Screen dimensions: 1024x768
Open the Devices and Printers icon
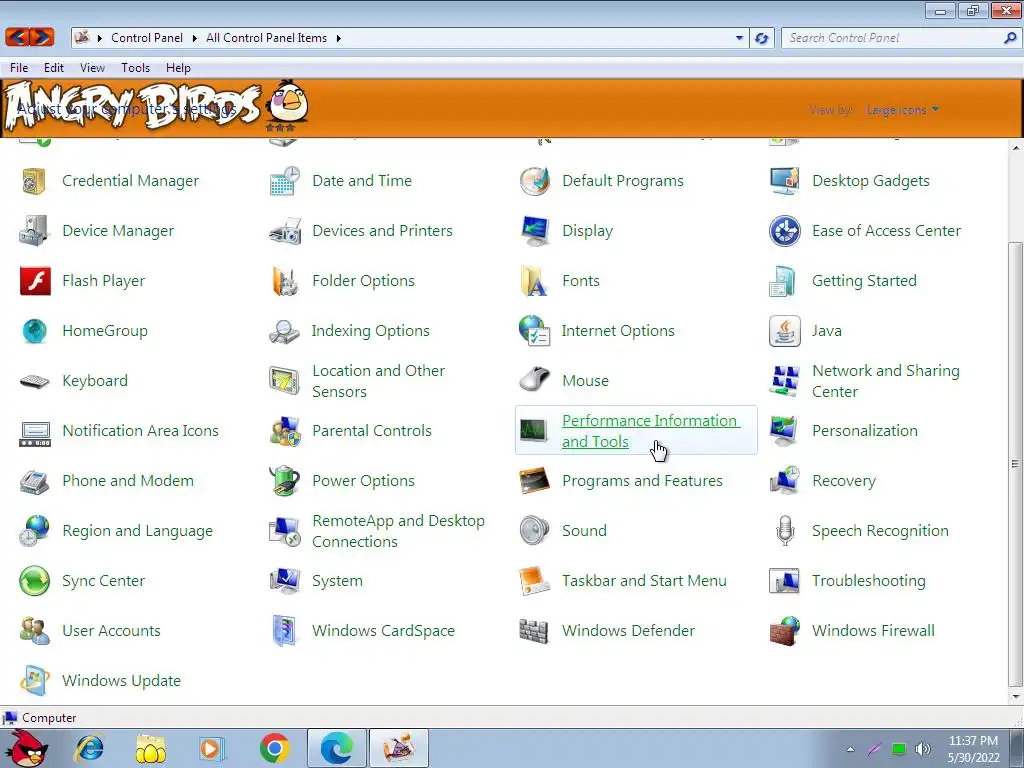(x=284, y=231)
